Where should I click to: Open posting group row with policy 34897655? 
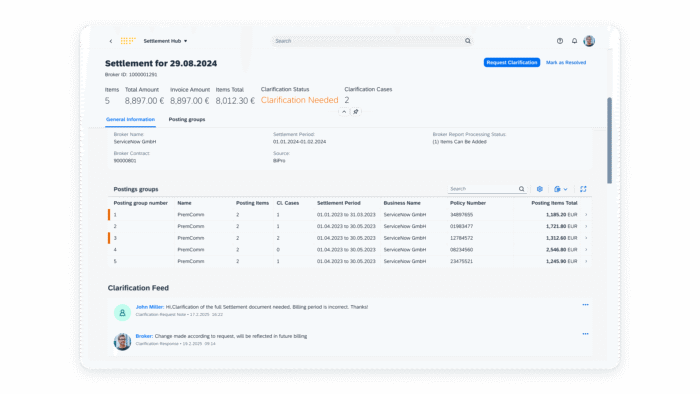350,215
